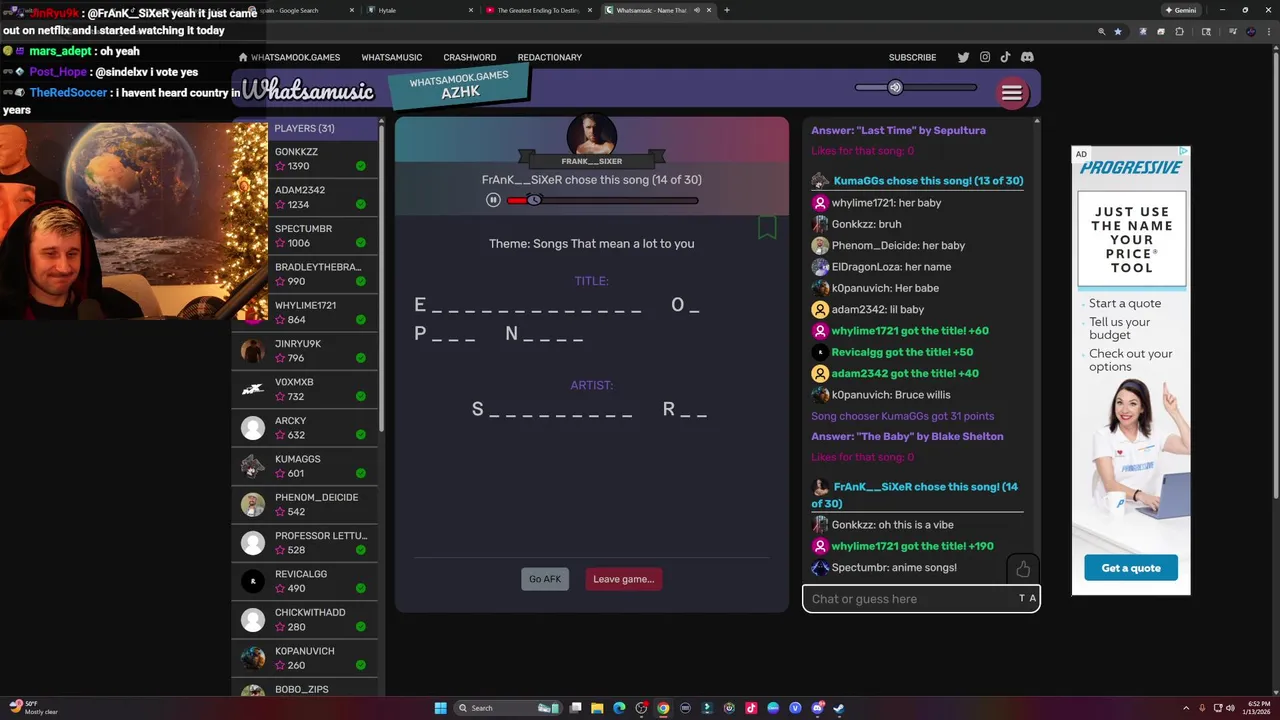Click KUMAGGS's avatar in players list
This screenshot has width=1280, height=720.
coord(253,466)
